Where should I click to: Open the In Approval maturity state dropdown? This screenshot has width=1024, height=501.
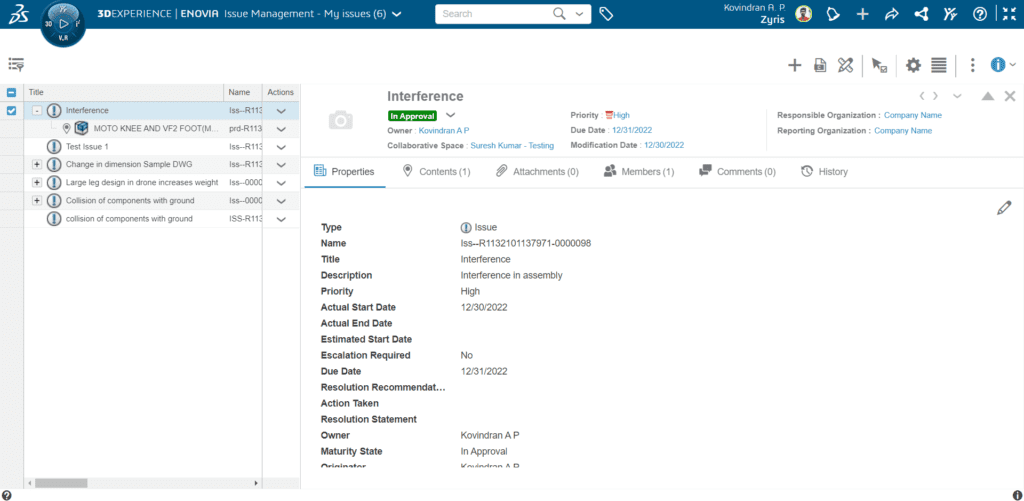tap(450, 115)
